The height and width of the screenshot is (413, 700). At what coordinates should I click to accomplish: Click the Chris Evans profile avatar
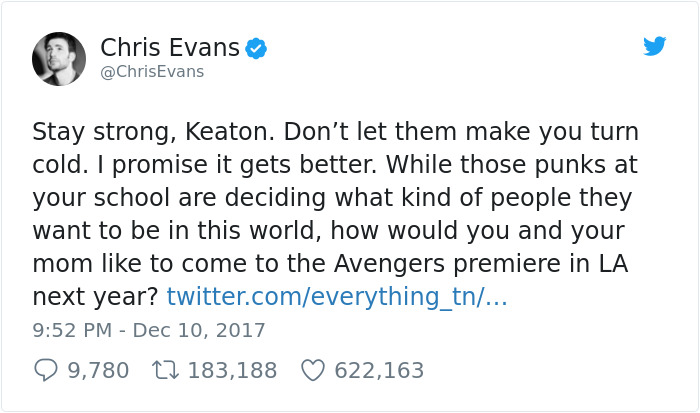[59, 58]
